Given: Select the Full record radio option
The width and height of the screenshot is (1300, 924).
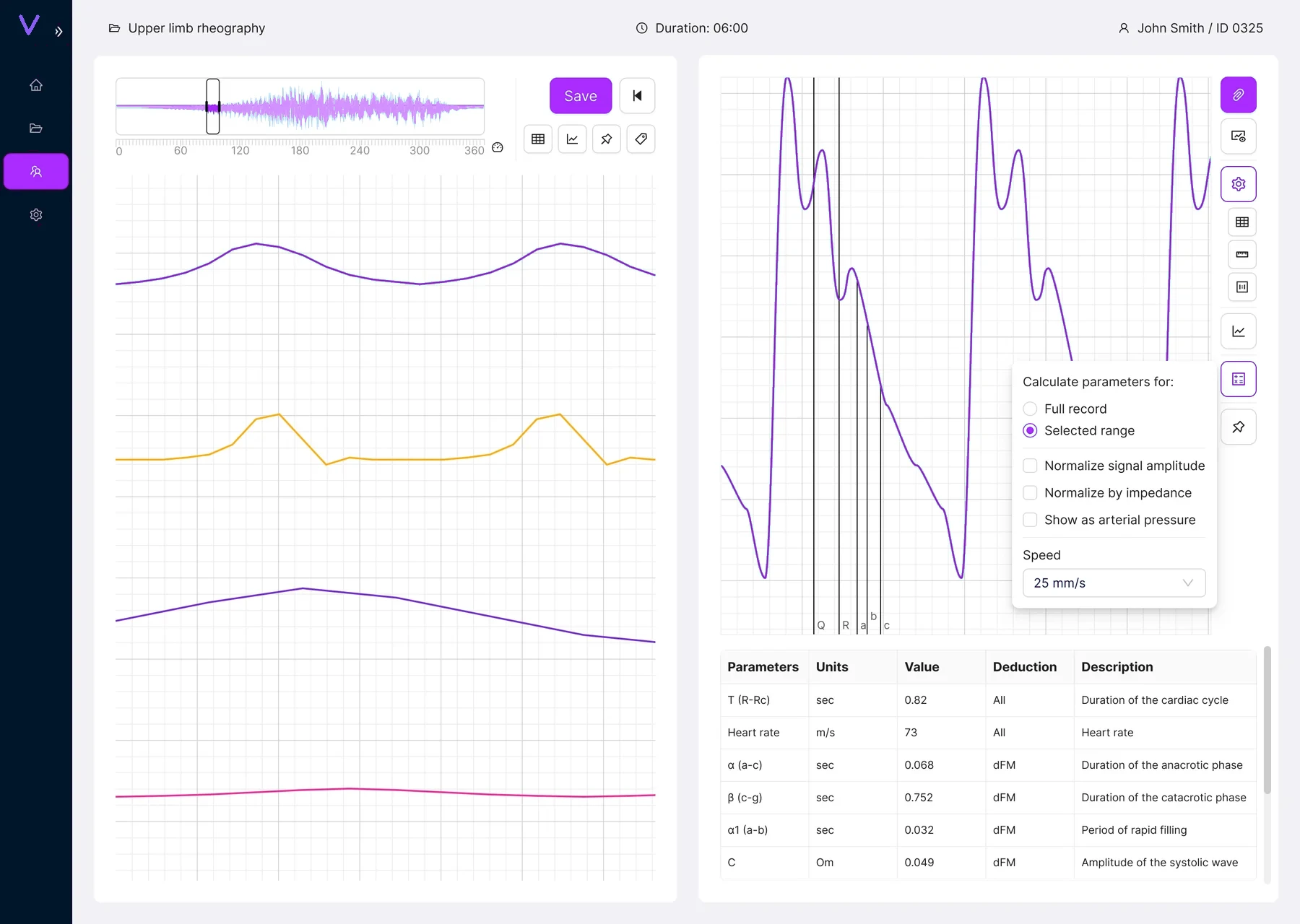Looking at the screenshot, I should tap(1030, 409).
